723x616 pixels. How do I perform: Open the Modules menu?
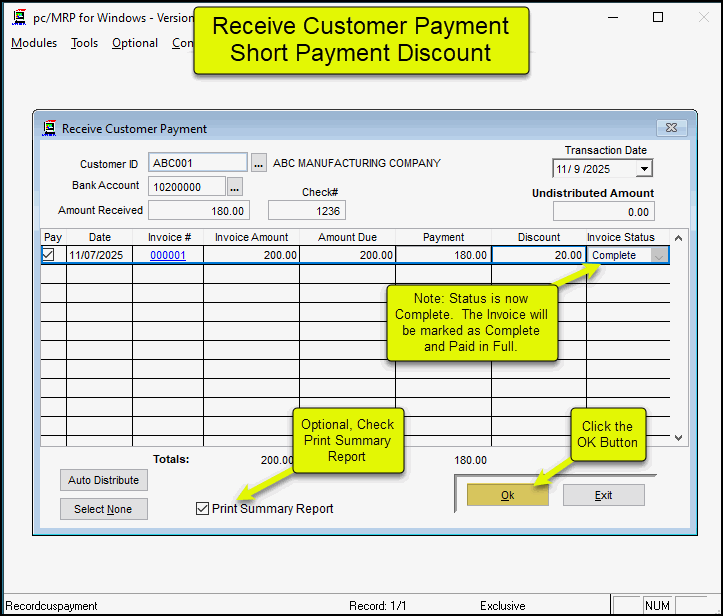(34, 43)
